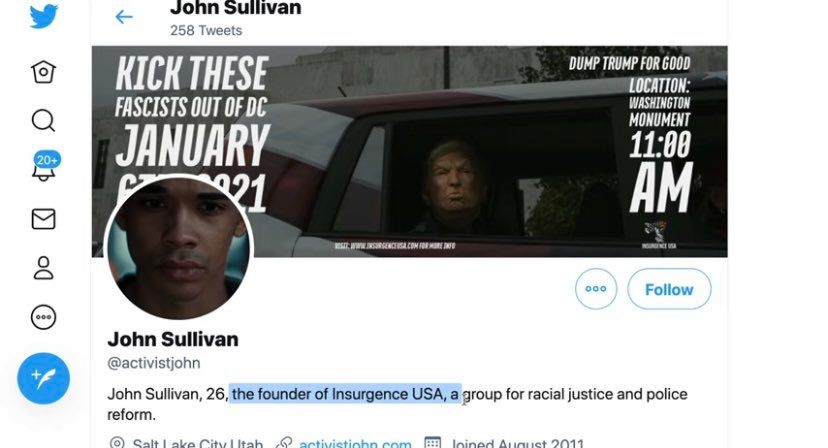828x448 pixels.
Task: View John Sullivan's profile picture
Action: pyautogui.click(x=179, y=247)
